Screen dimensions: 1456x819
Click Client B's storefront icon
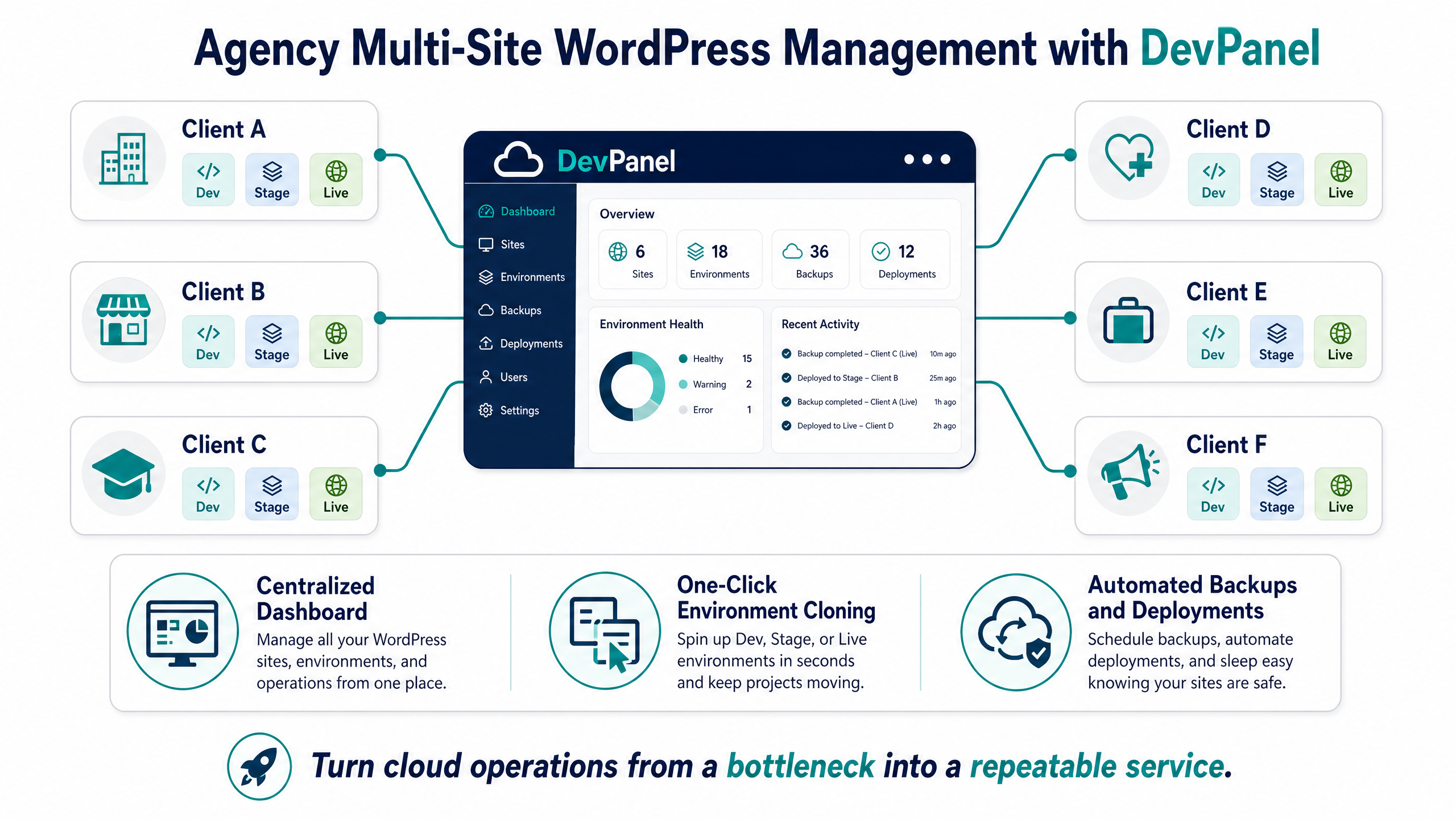click(124, 320)
